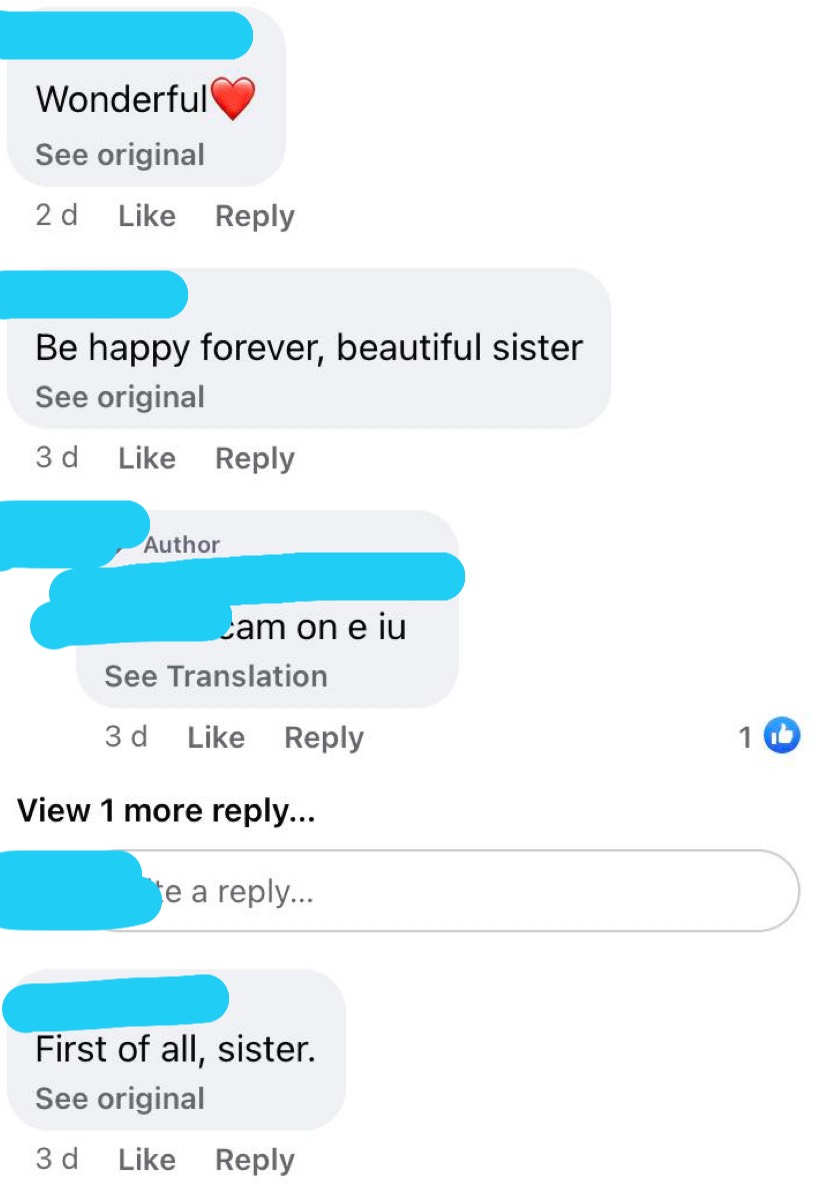Image resolution: width=828 pixels, height=1185 pixels.
Task: Like the 'Be happy forever' comment
Action: [x=147, y=458]
